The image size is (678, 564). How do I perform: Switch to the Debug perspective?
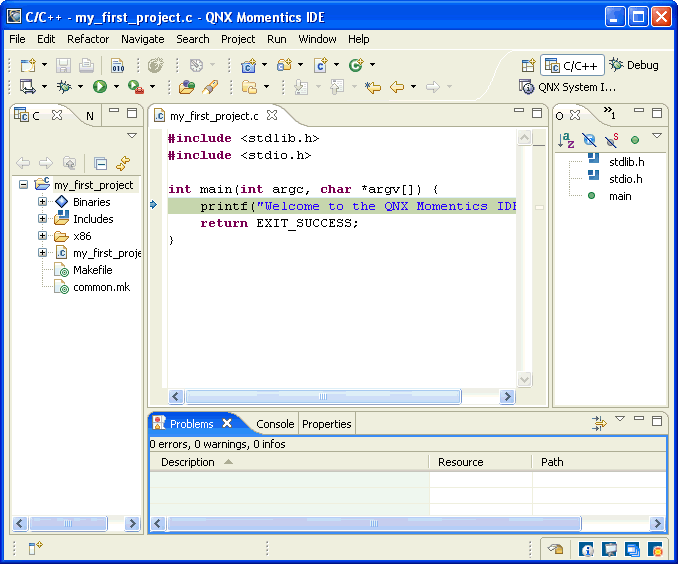click(634, 65)
